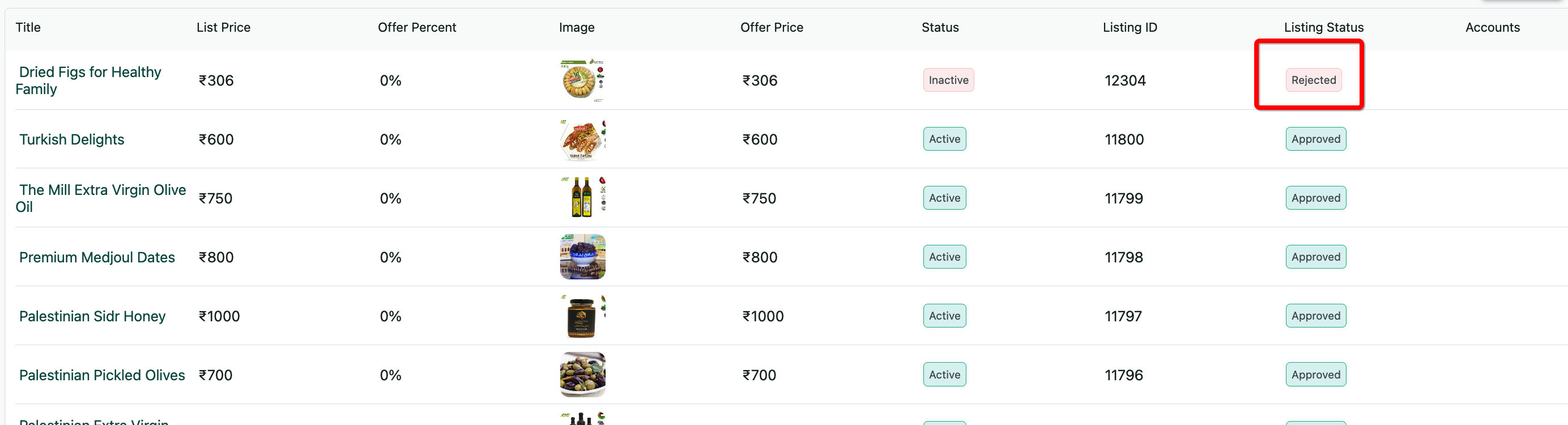
Task: Click the Approved badge for Premium Medjoul Dates
Action: pyautogui.click(x=1315, y=257)
